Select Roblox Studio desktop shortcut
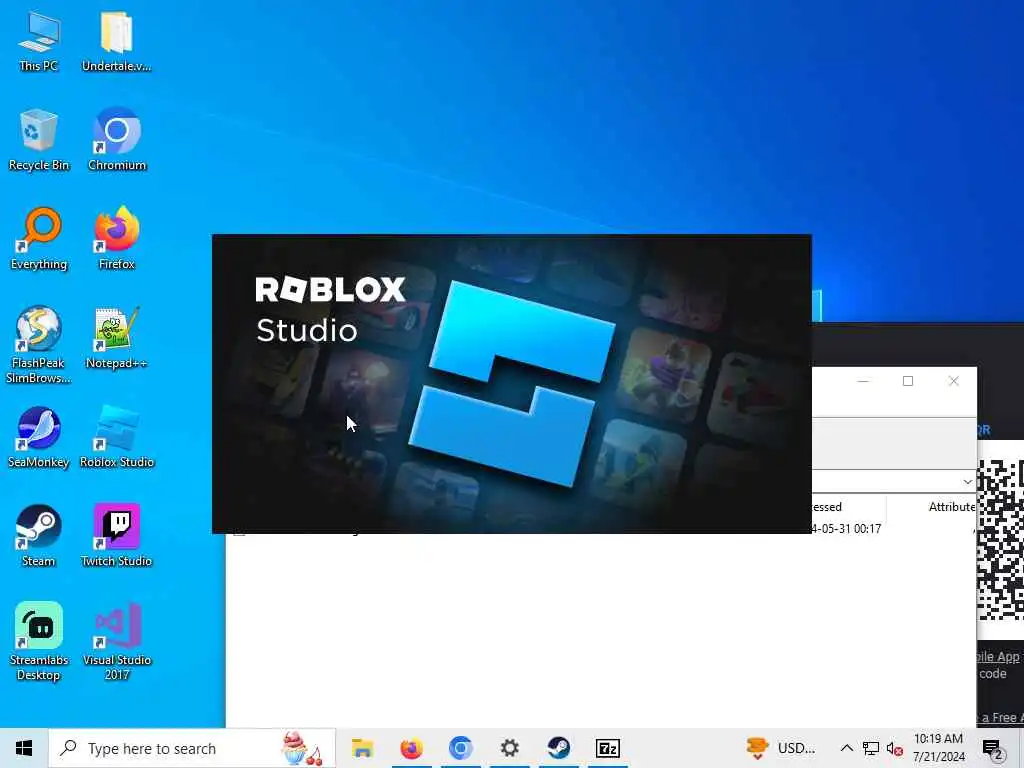 coord(117,437)
